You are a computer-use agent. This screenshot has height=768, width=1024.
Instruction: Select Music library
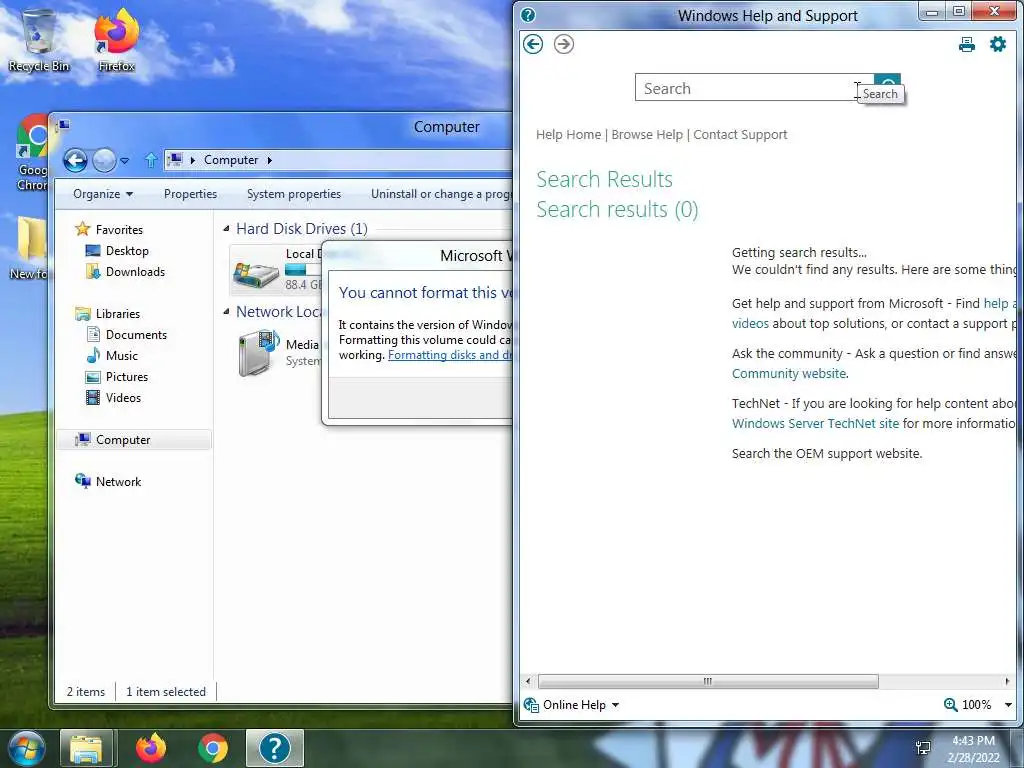coord(121,355)
